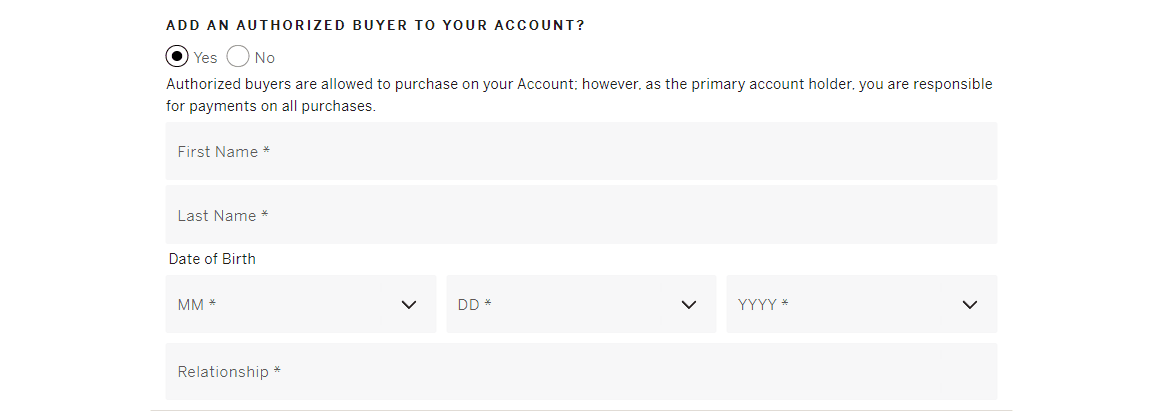This screenshot has height=413, width=1168.
Task: Open the YYYY year dropdown
Action: (861, 304)
